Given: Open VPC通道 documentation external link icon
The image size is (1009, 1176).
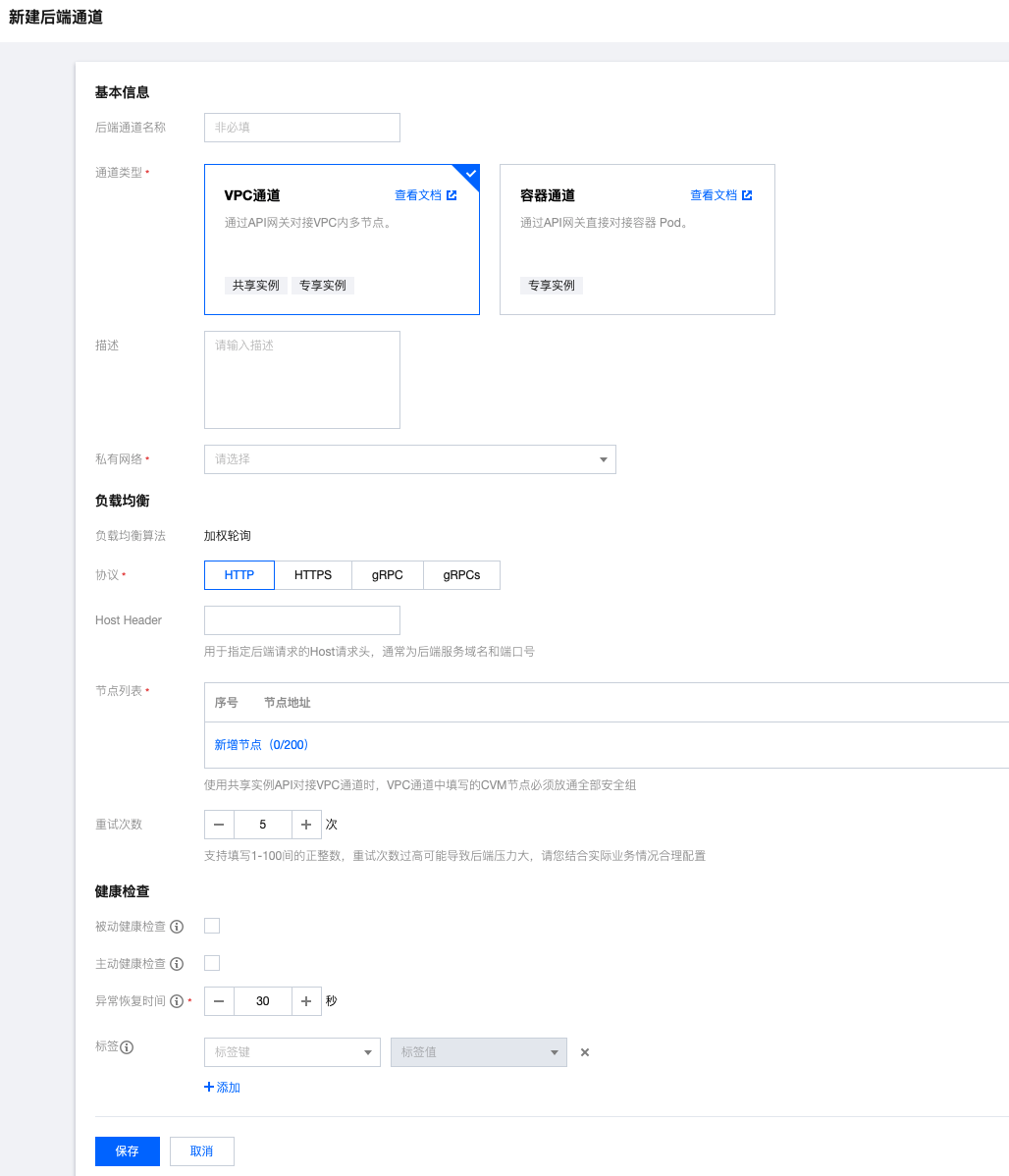Looking at the screenshot, I should tap(451, 195).
